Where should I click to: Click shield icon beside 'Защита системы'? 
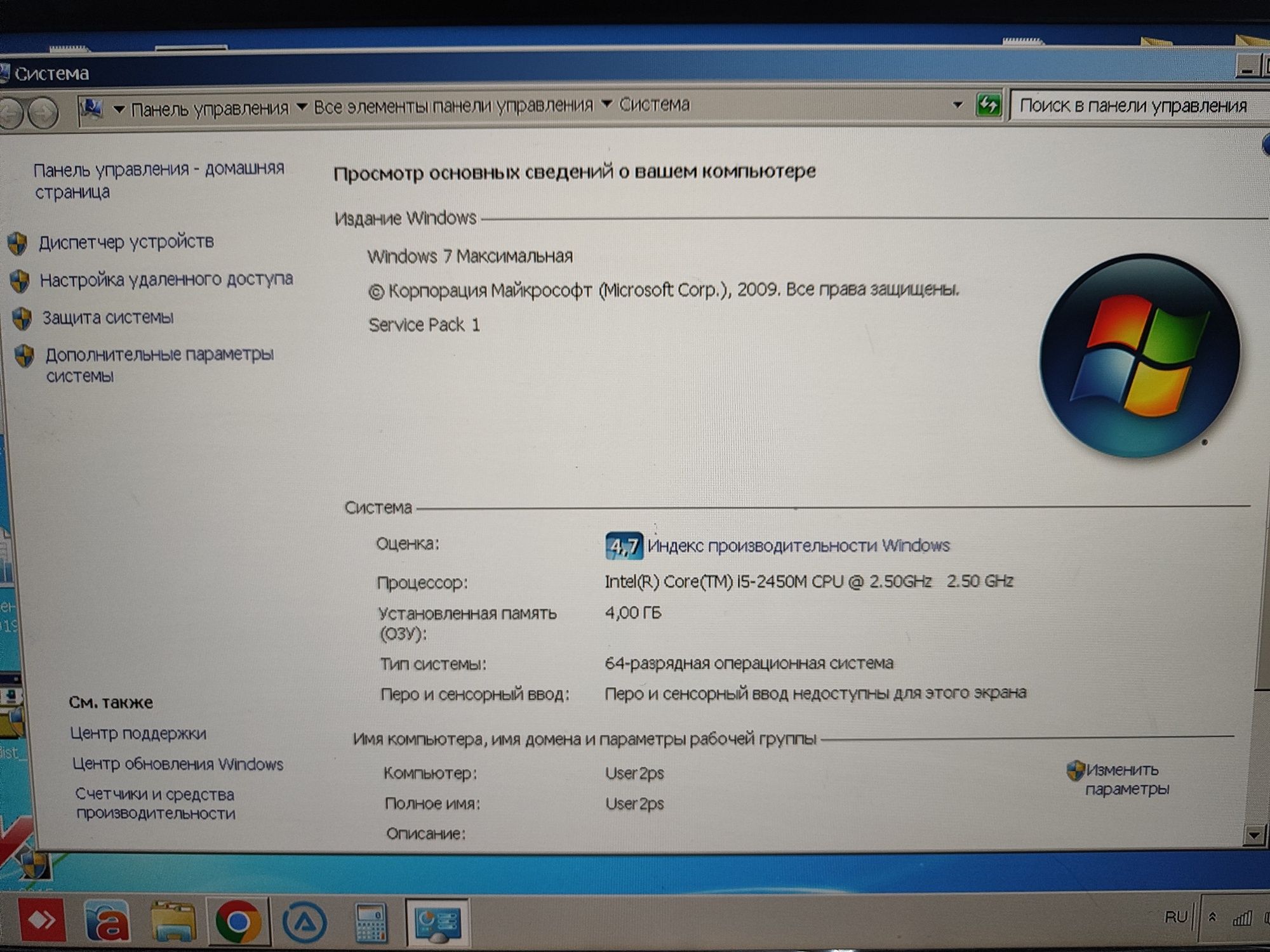pos(22,319)
